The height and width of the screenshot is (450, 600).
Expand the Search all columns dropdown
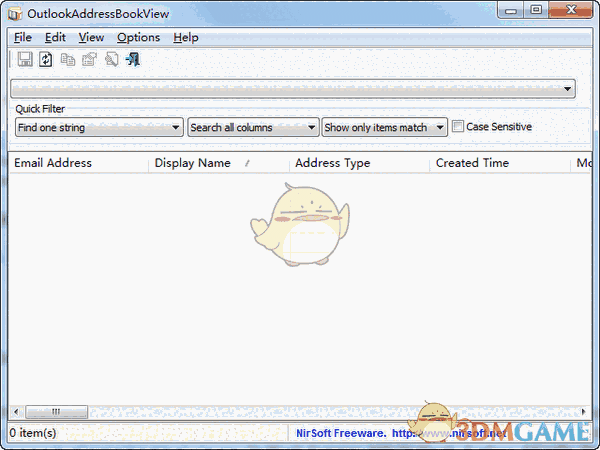click(x=253, y=127)
